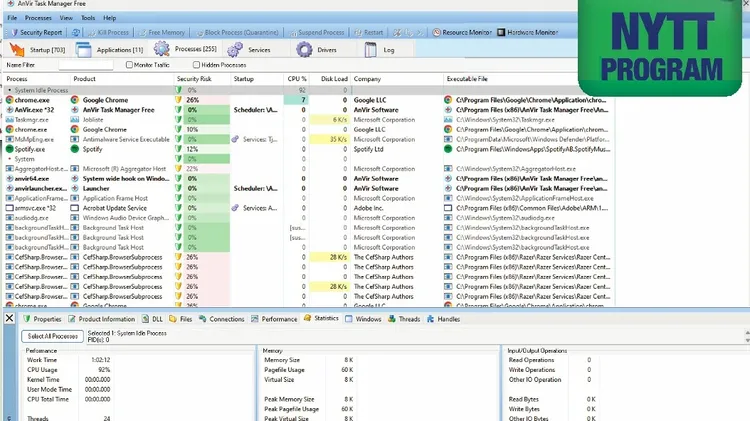
Task: Click Block Process (Quarantine) button
Action: click(237, 33)
